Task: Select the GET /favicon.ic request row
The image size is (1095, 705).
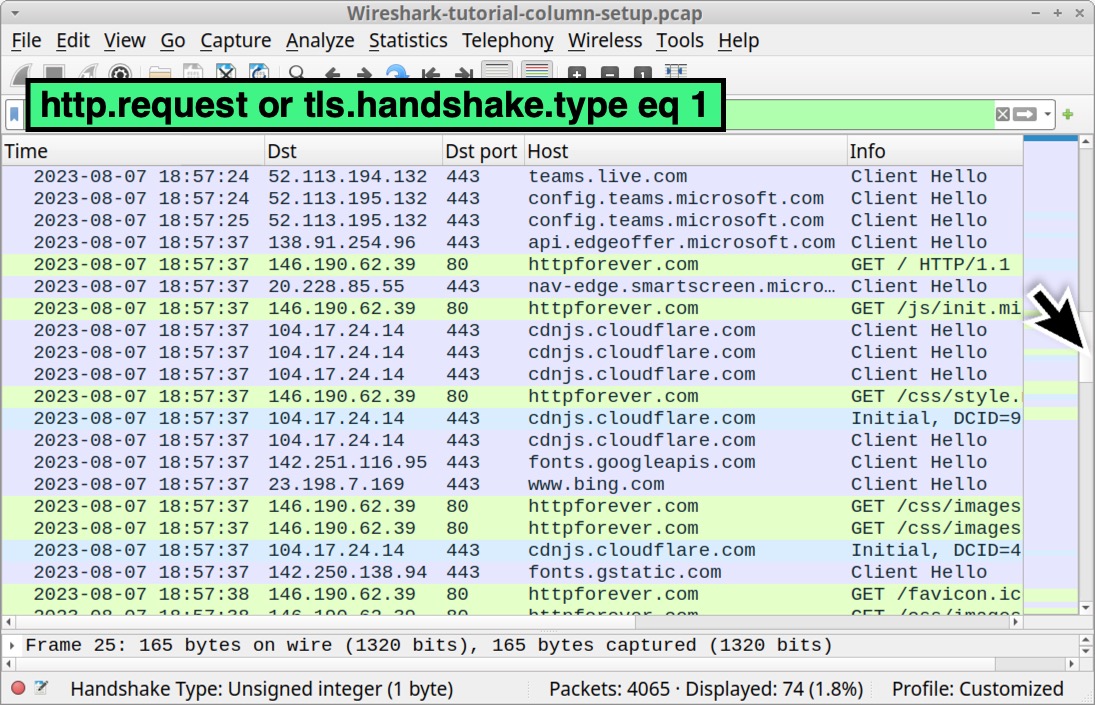Action: point(512,594)
